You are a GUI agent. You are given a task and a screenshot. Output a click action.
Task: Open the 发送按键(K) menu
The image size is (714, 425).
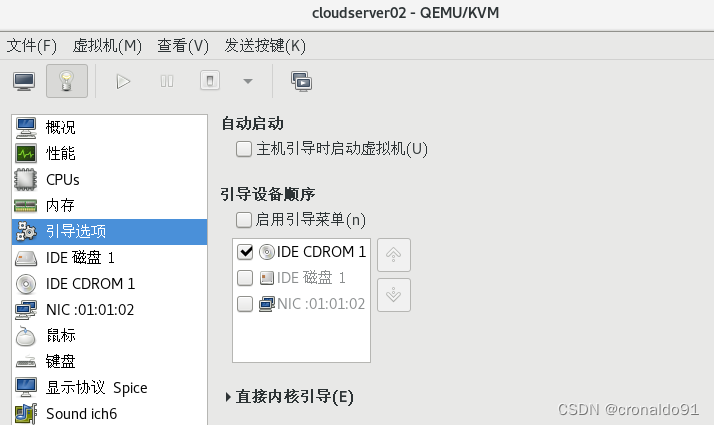[265, 46]
